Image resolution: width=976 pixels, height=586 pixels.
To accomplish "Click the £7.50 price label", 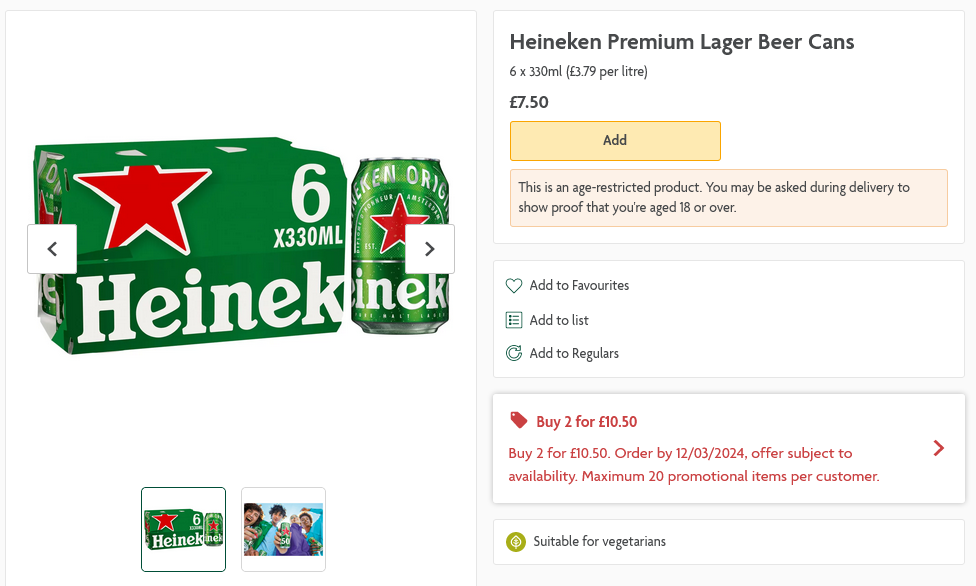I will 529,102.
